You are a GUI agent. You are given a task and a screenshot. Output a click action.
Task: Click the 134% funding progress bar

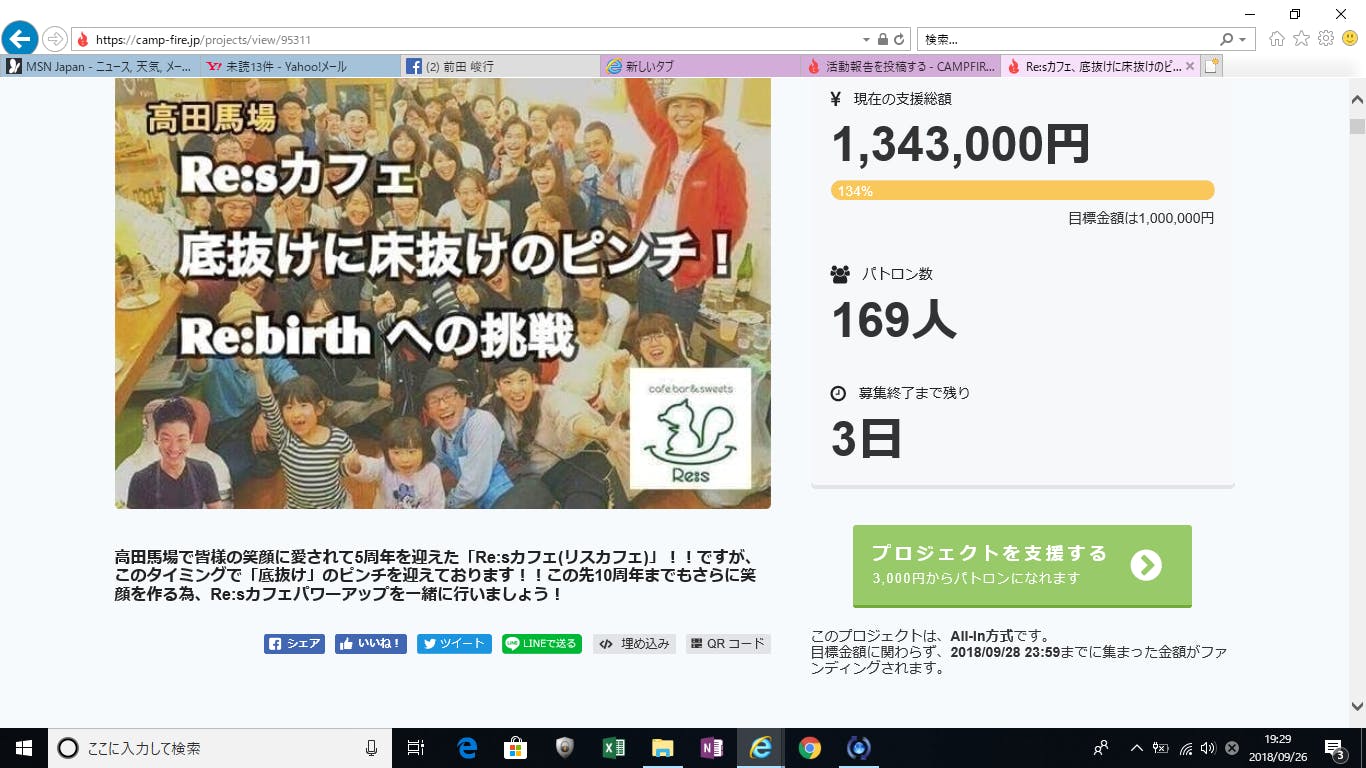click(x=1022, y=191)
